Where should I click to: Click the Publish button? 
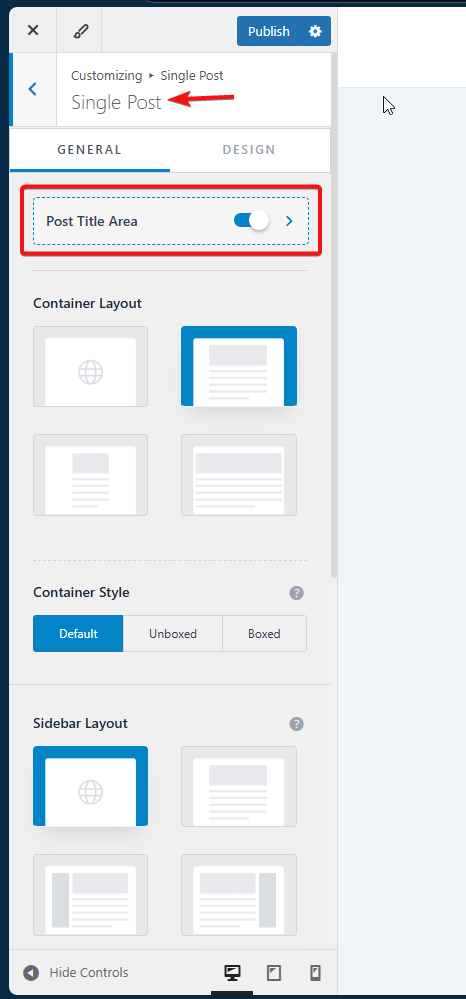point(268,31)
